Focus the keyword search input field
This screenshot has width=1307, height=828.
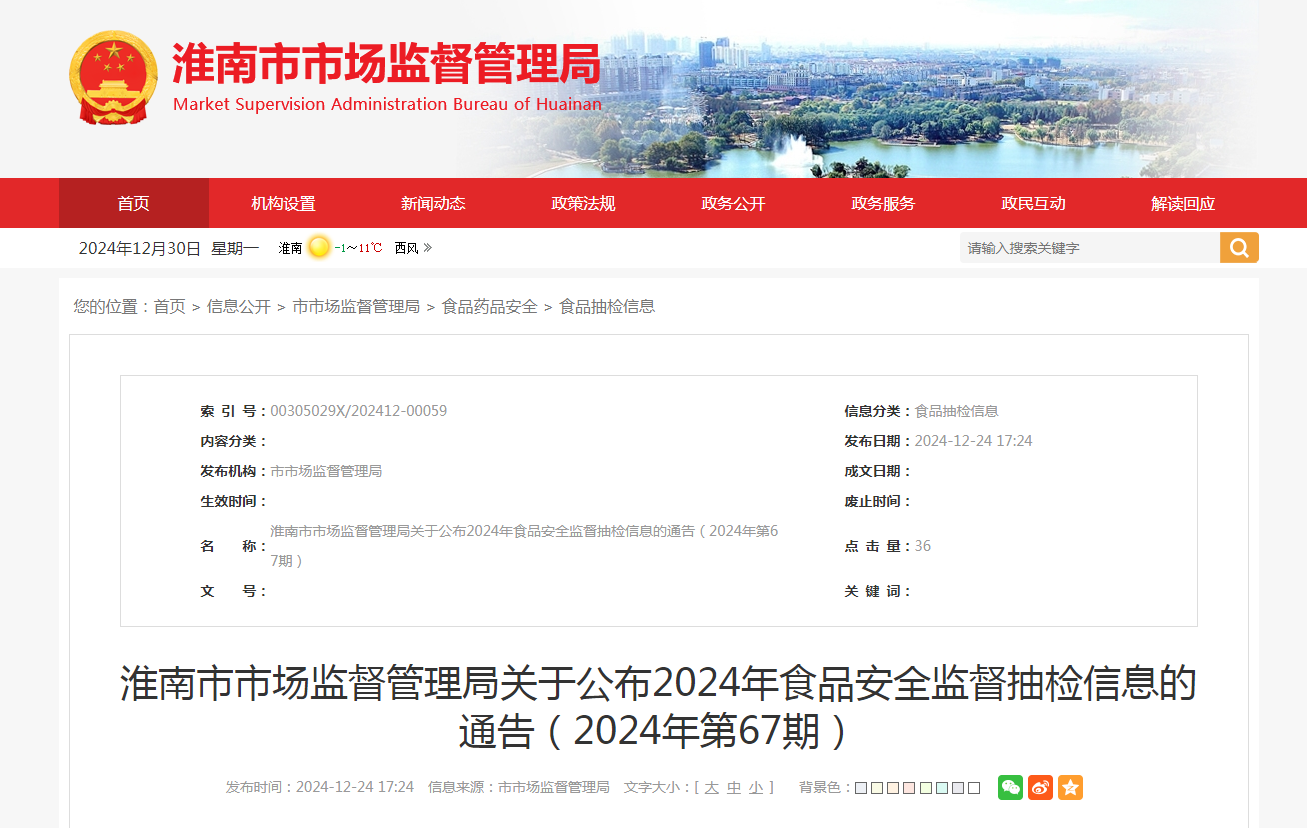pyautogui.click(x=1090, y=248)
